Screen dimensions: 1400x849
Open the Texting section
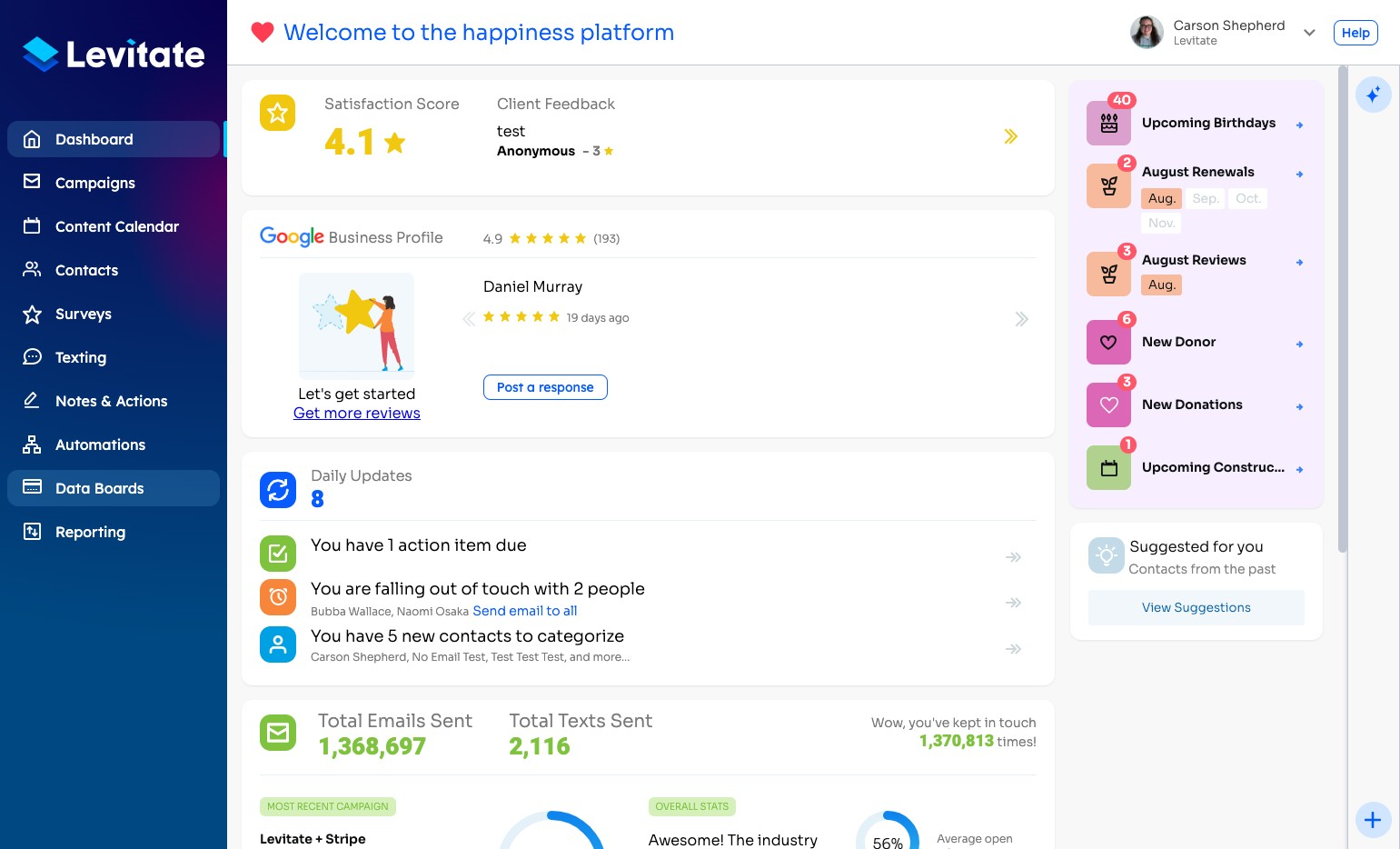coord(114,357)
